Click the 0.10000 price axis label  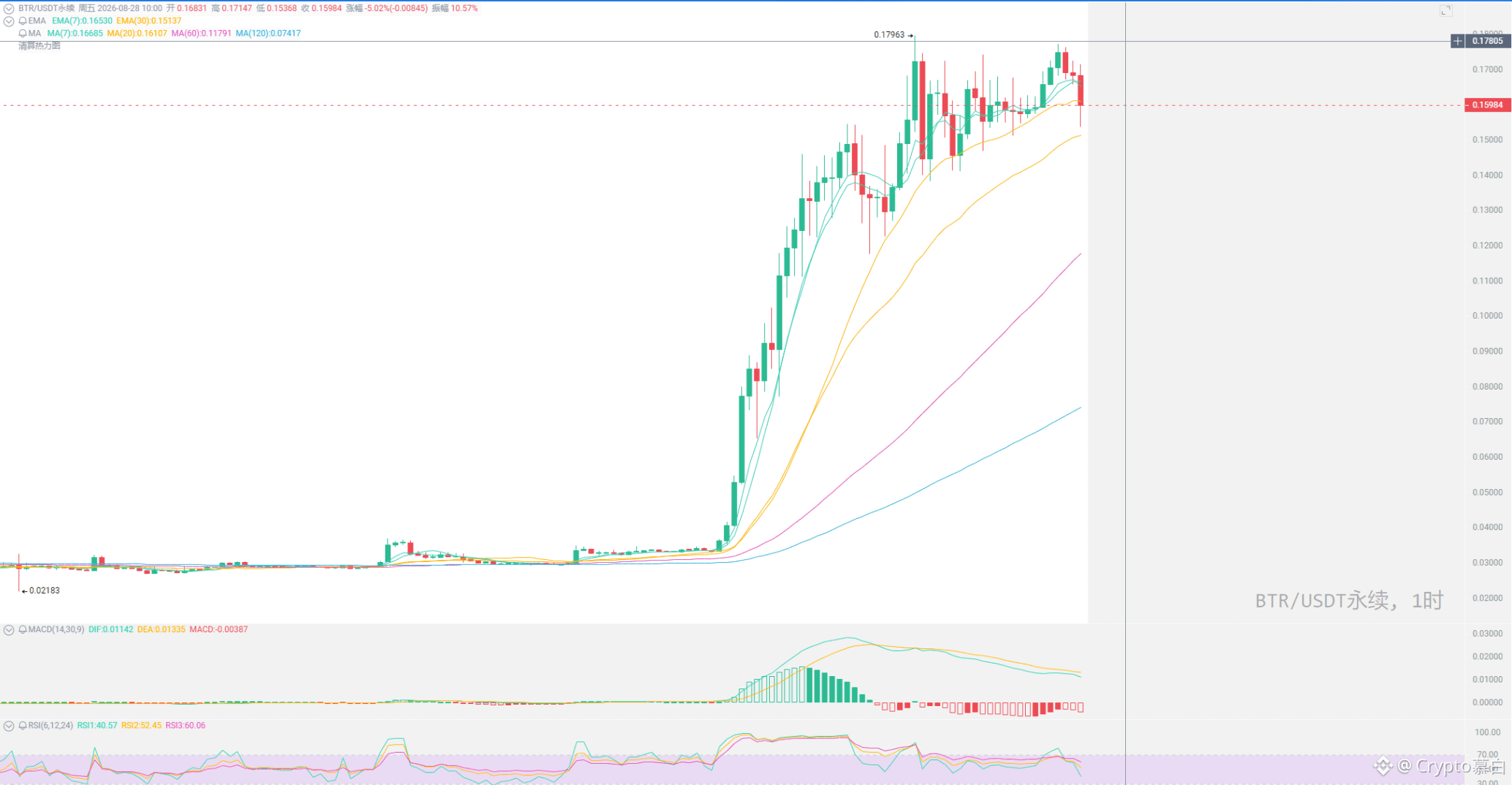coord(1487,316)
